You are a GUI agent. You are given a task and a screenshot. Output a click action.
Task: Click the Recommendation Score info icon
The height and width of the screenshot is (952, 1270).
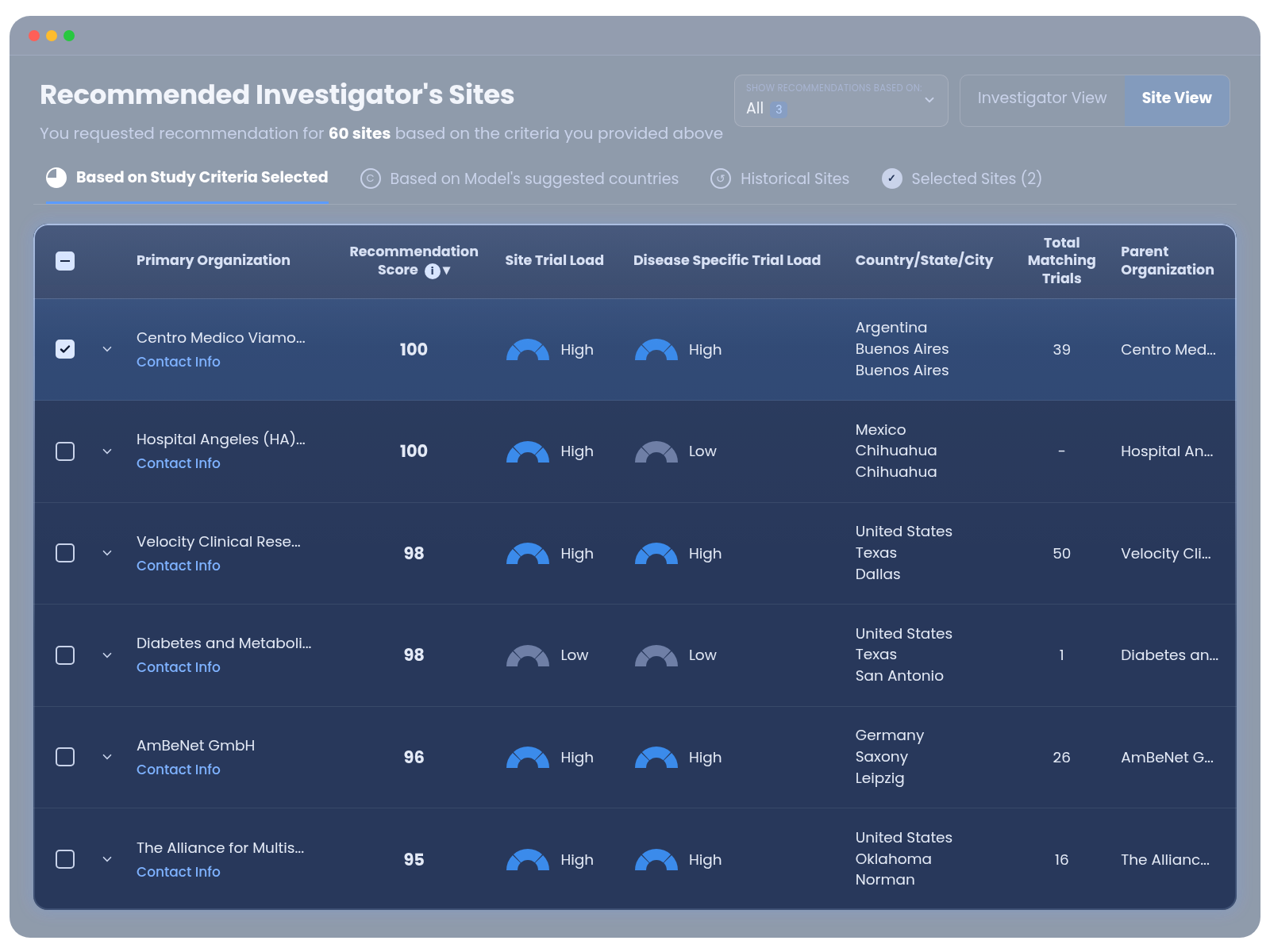[433, 271]
